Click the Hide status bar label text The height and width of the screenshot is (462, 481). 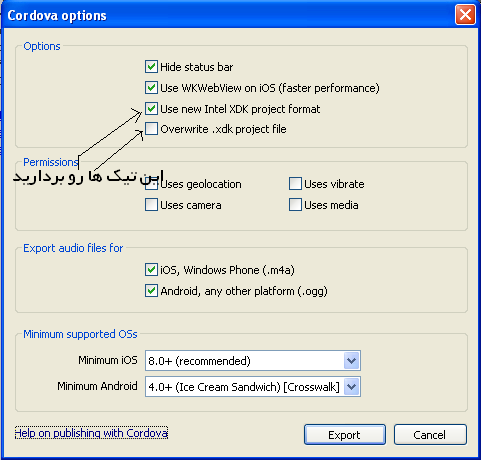197,67
